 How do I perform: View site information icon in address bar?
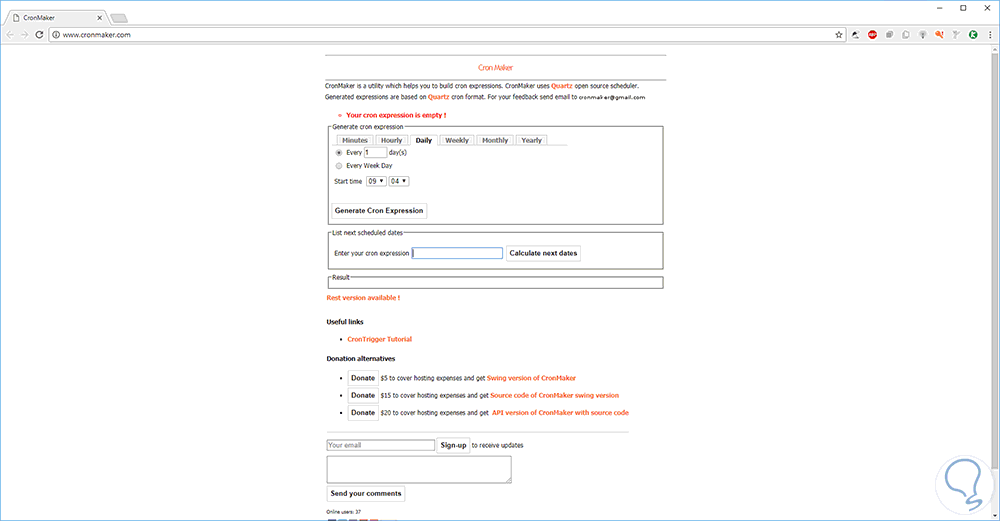tap(55, 35)
